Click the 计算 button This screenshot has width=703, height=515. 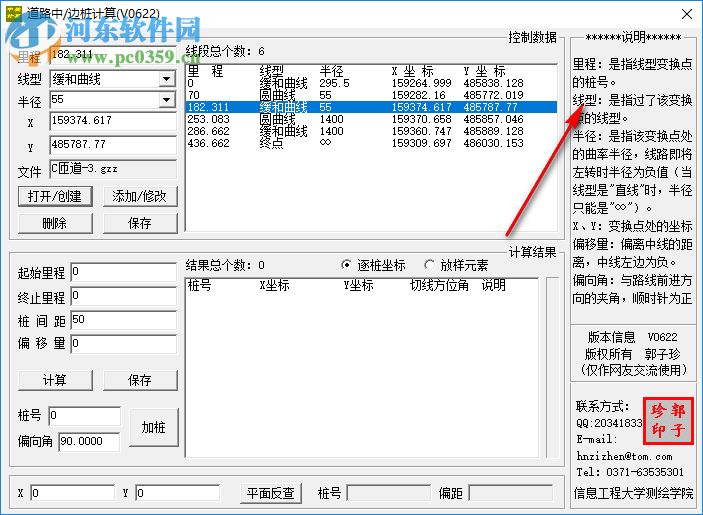(x=55, y=380)
